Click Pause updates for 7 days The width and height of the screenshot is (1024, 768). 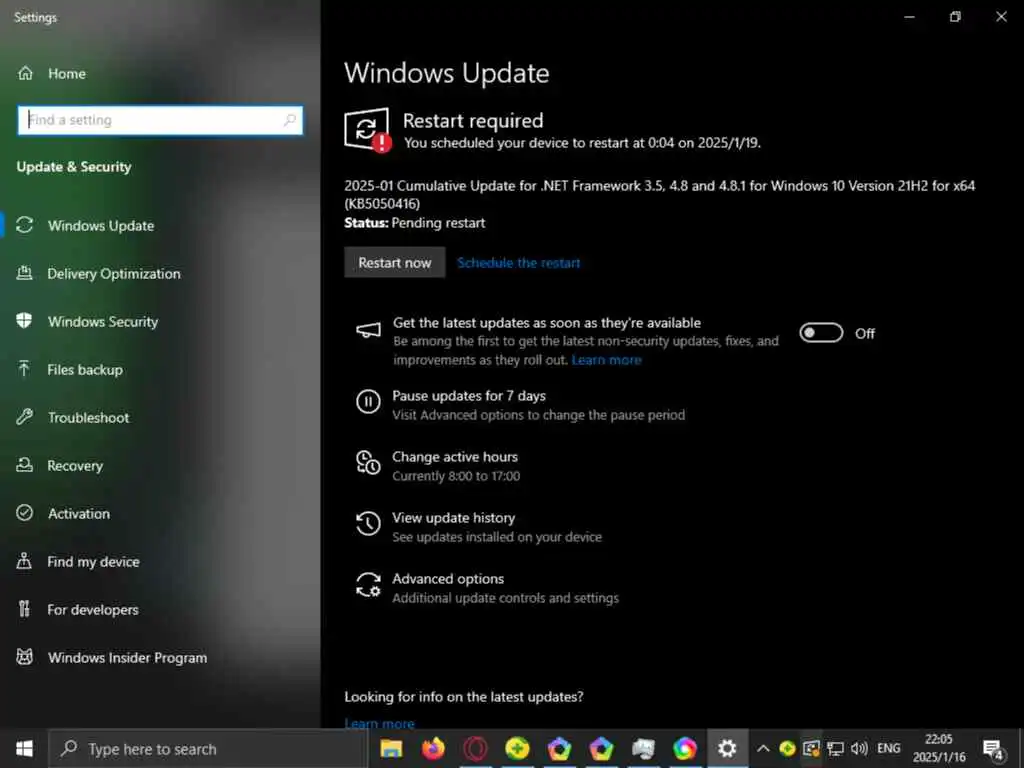(x=469, y=396)
